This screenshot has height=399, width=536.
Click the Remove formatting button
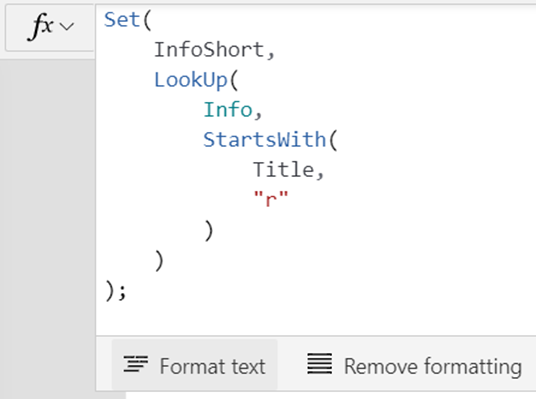tap(414, 365)
